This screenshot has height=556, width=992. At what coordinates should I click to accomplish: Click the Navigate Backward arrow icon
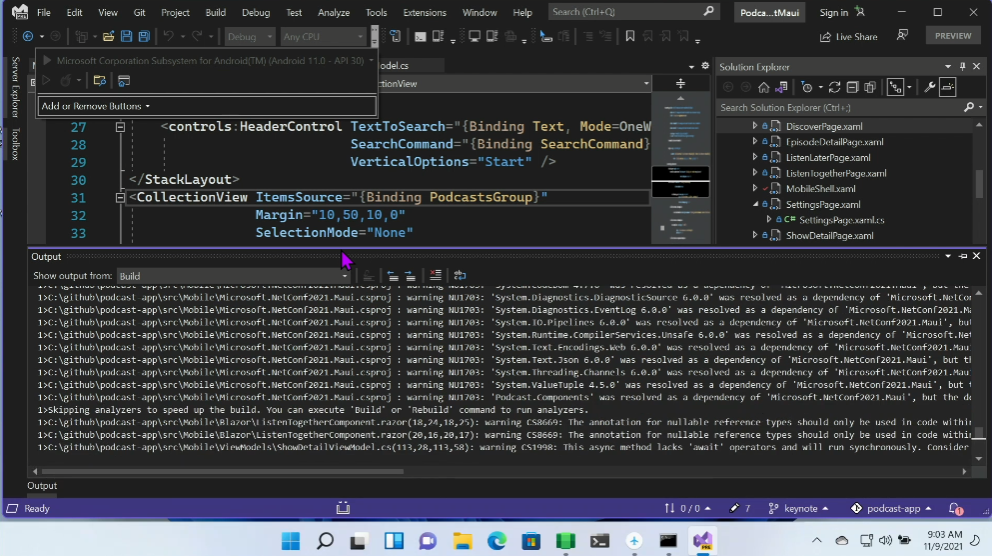click(x=28, y=36)
